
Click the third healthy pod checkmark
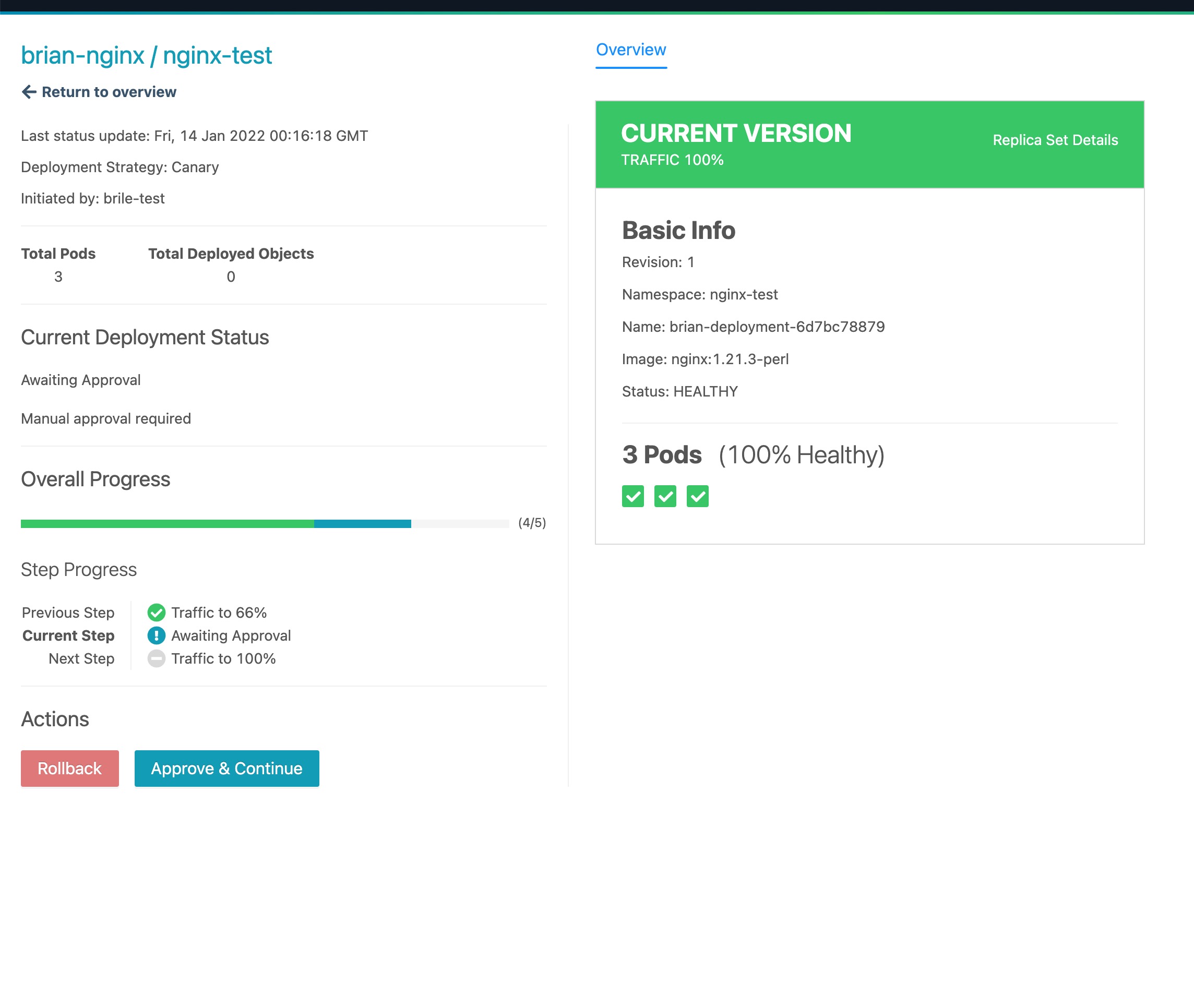697,496
